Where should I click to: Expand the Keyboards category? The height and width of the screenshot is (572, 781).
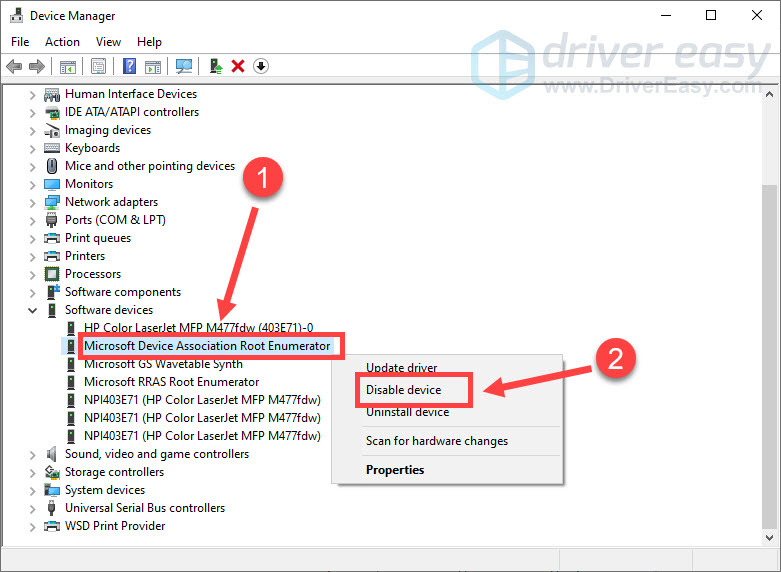[x=33, y=148]
